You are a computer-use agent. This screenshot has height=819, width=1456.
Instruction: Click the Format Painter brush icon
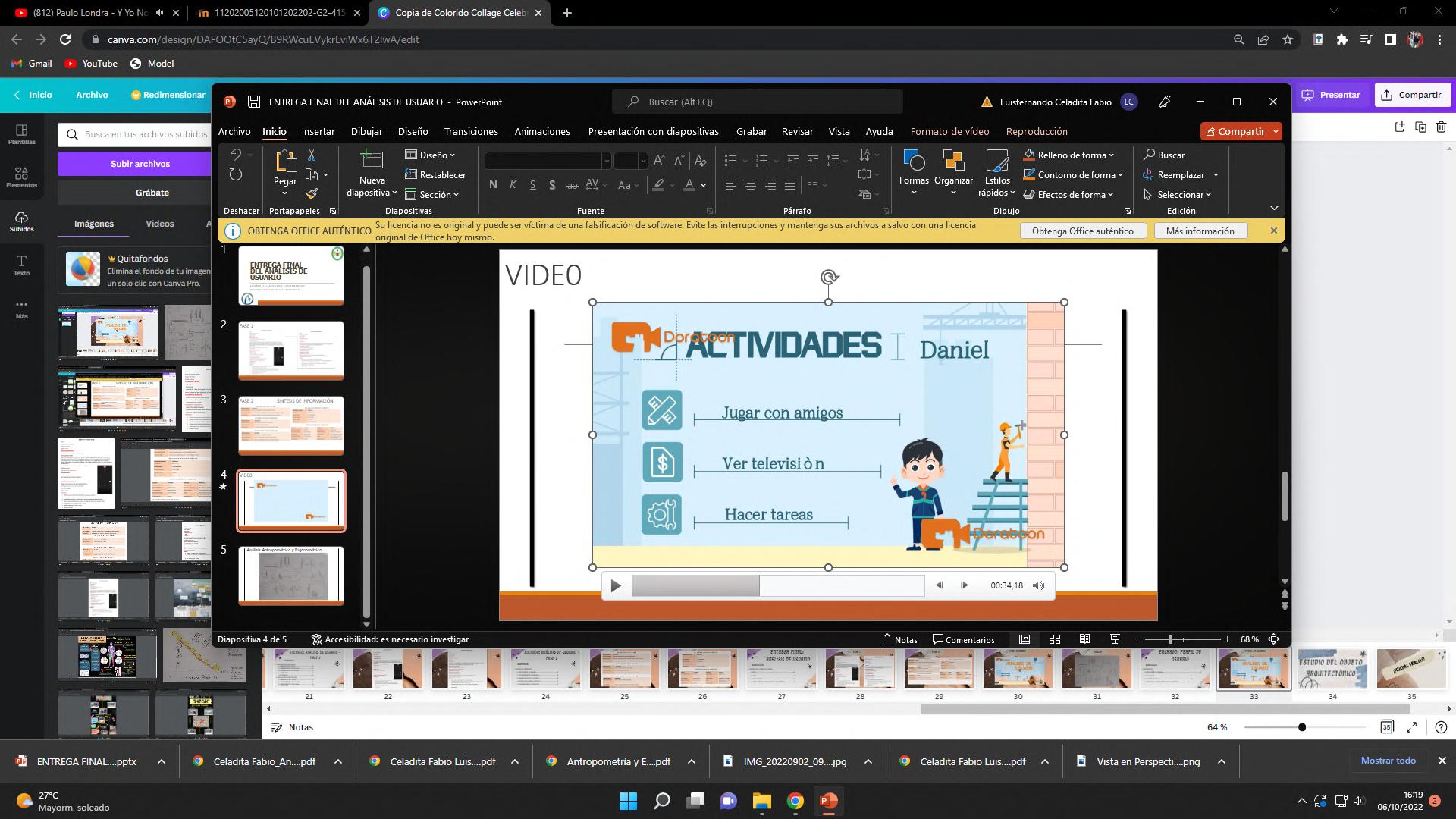point(311,194)
